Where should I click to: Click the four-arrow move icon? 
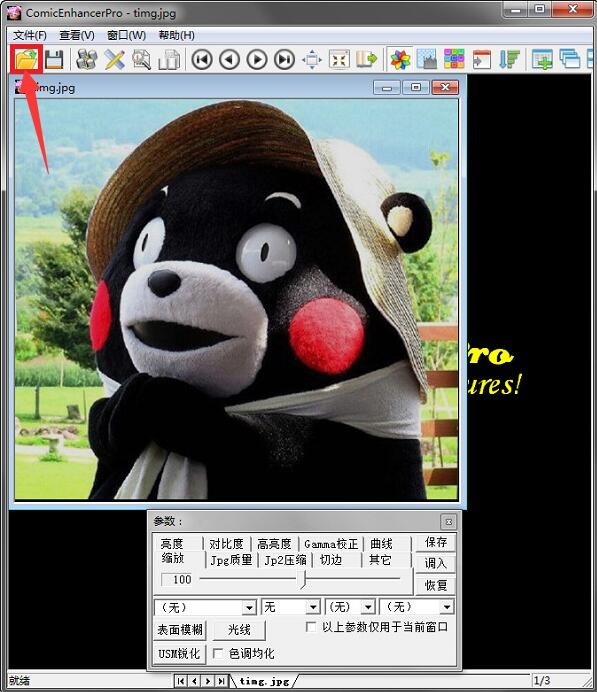coord(312,59)
